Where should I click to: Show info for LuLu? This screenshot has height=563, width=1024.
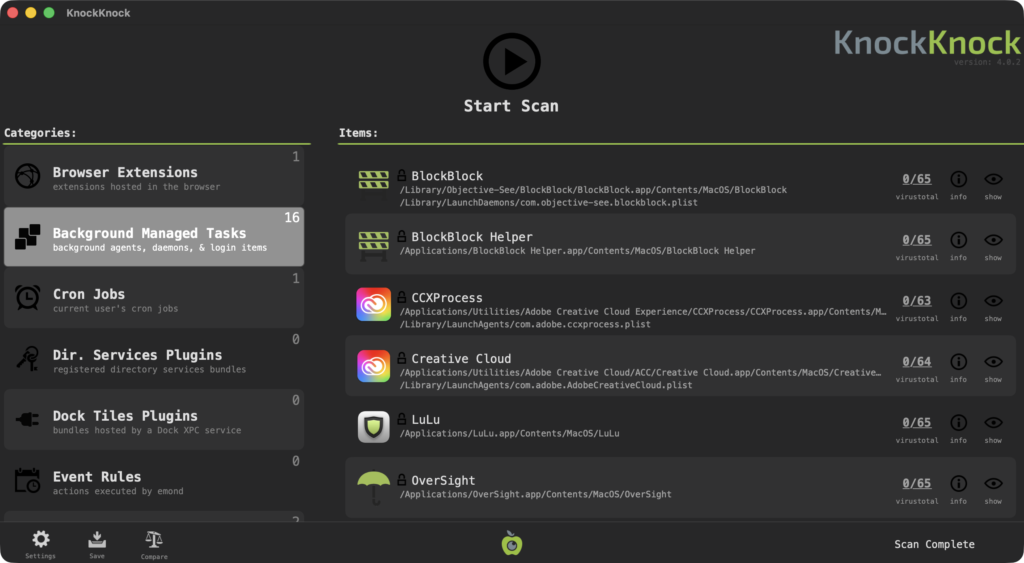(x=958, y=423)
